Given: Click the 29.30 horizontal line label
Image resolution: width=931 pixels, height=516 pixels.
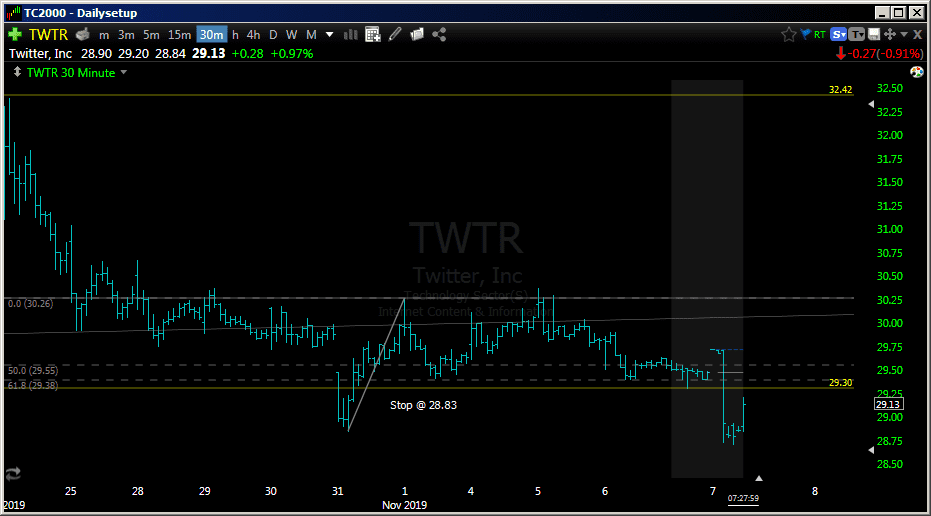Looking at the screenshot, I should click(840, 382).
